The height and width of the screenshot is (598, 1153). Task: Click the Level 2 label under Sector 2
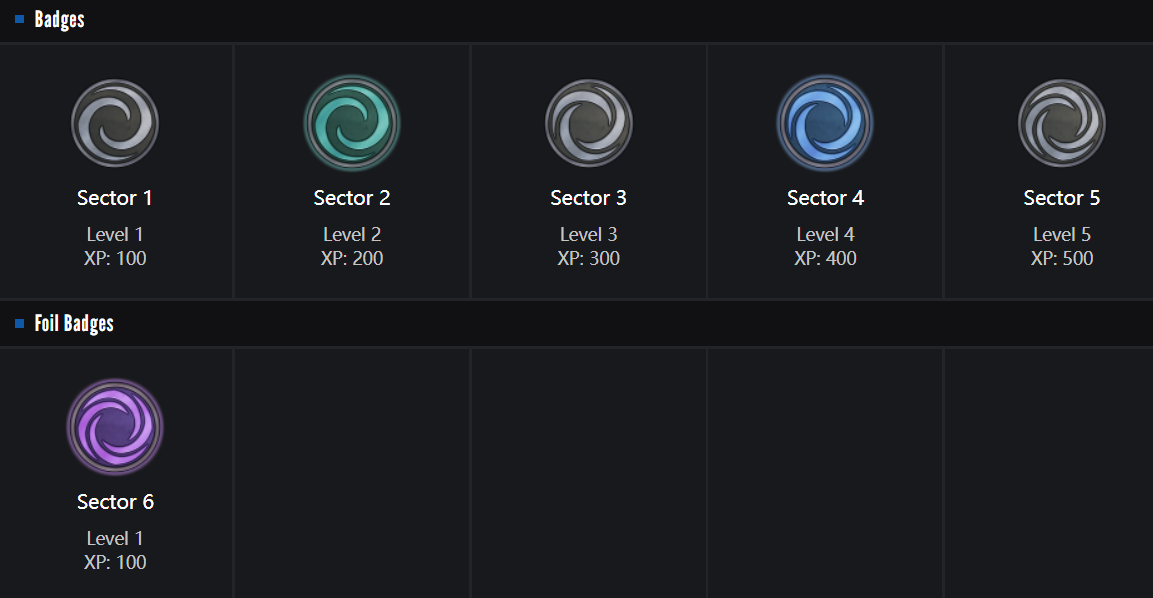352,235
